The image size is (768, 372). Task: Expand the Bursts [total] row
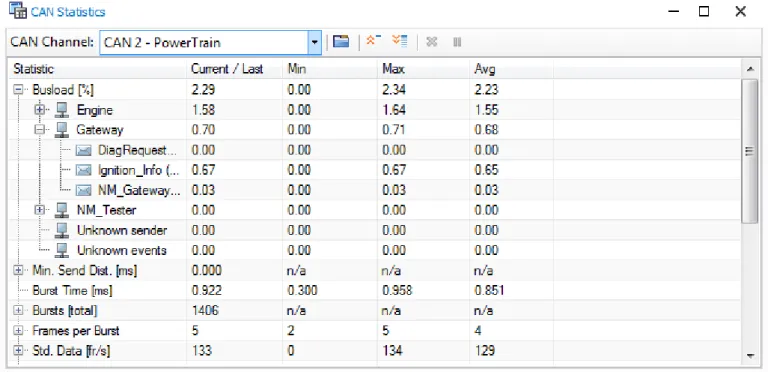coord(18,311)
